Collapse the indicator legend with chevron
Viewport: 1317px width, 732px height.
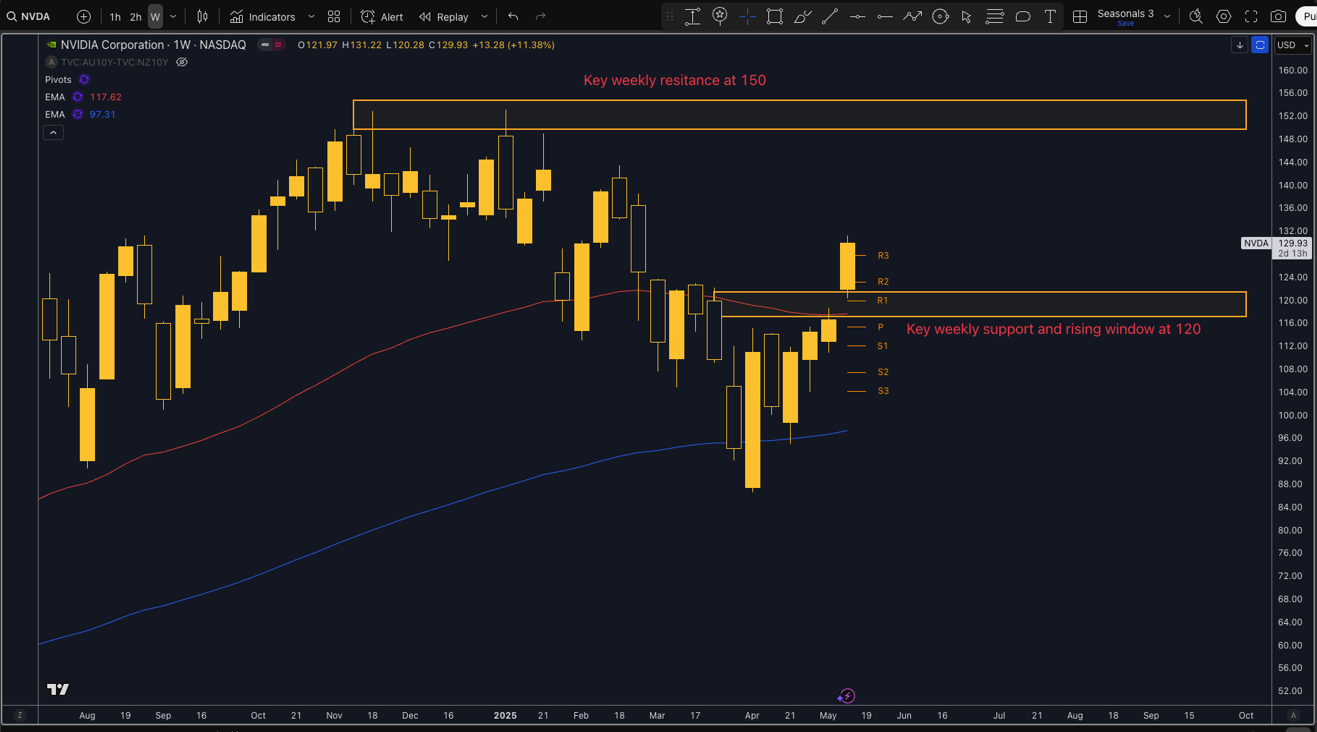click(53, 132)
